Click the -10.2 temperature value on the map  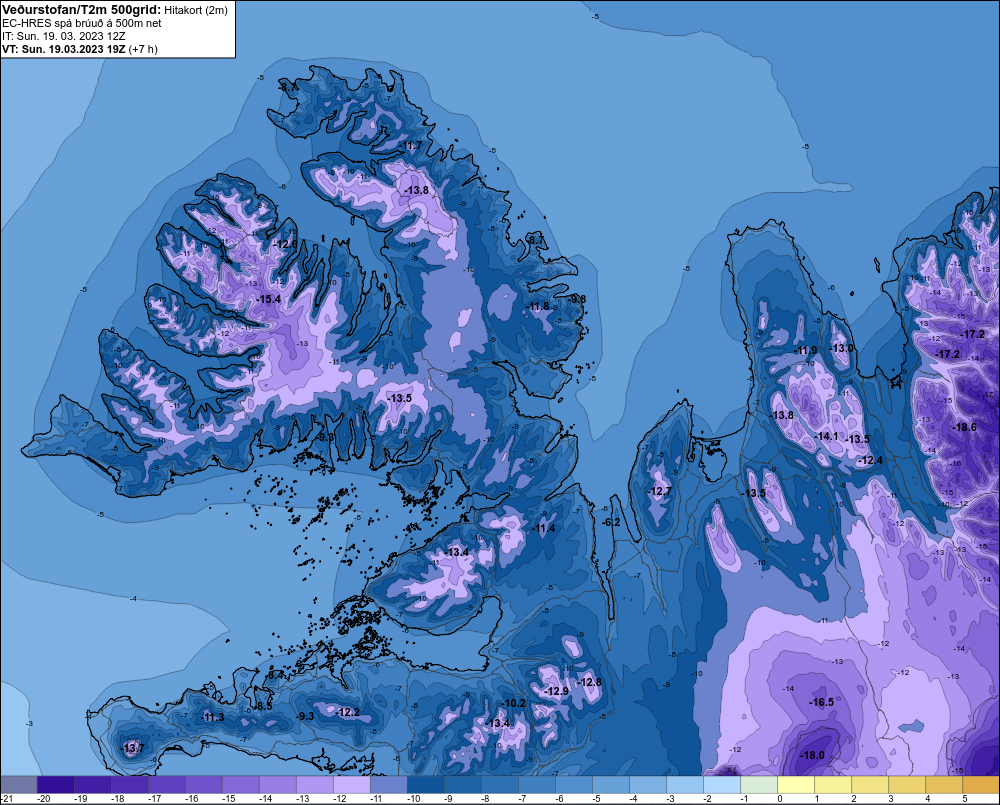pyautogui.click(x=513, y=704)
